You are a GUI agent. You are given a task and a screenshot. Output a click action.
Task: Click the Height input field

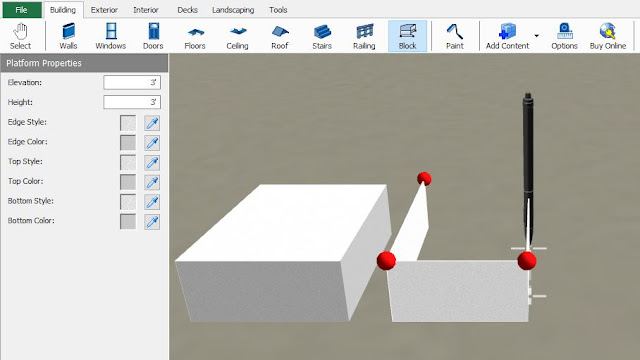point(132,102)
